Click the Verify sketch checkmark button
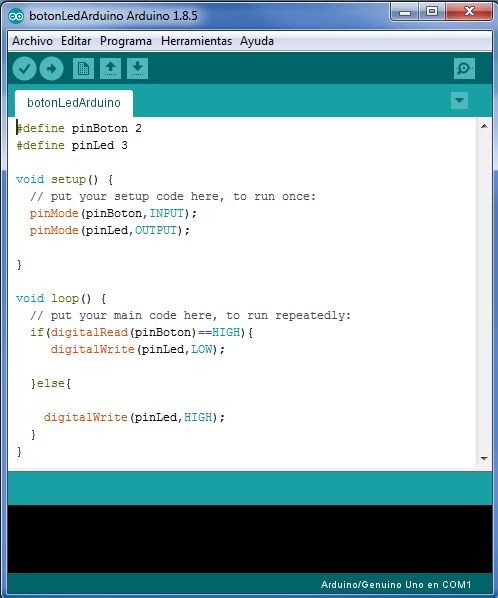498x598 pixels. click(x=24, y=69)
